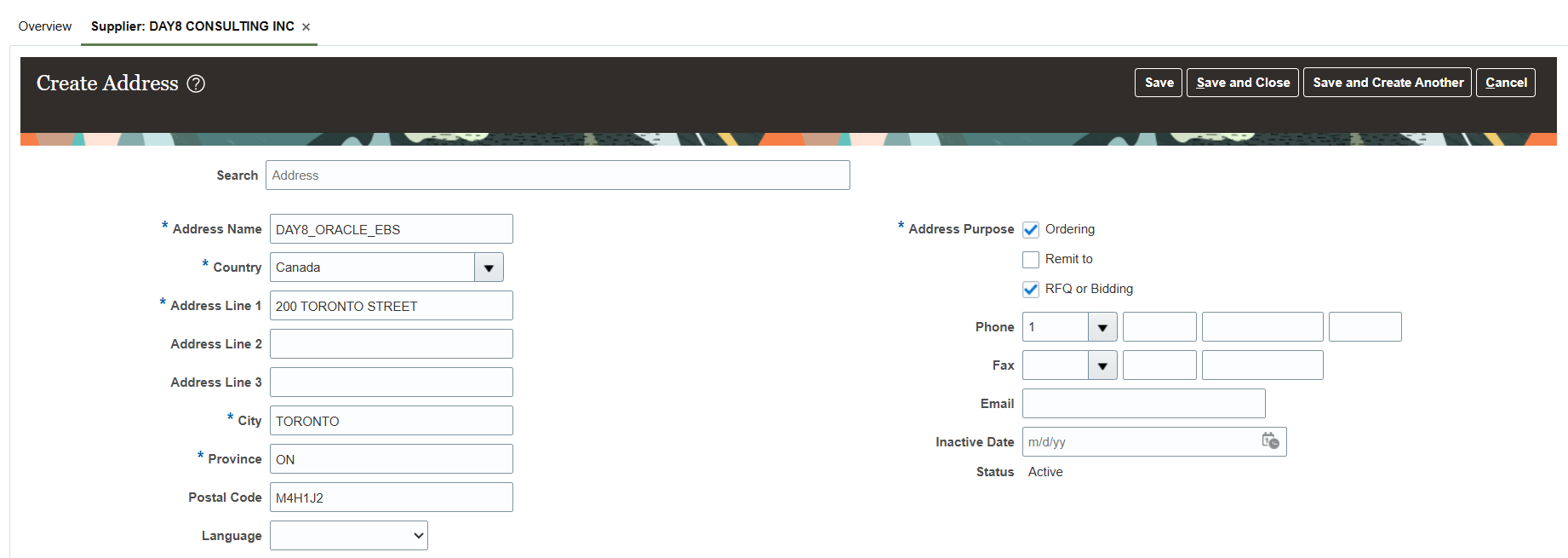Screen dimensions: 1568x558
Task: Click the Email field
Action: [1144, 404]
